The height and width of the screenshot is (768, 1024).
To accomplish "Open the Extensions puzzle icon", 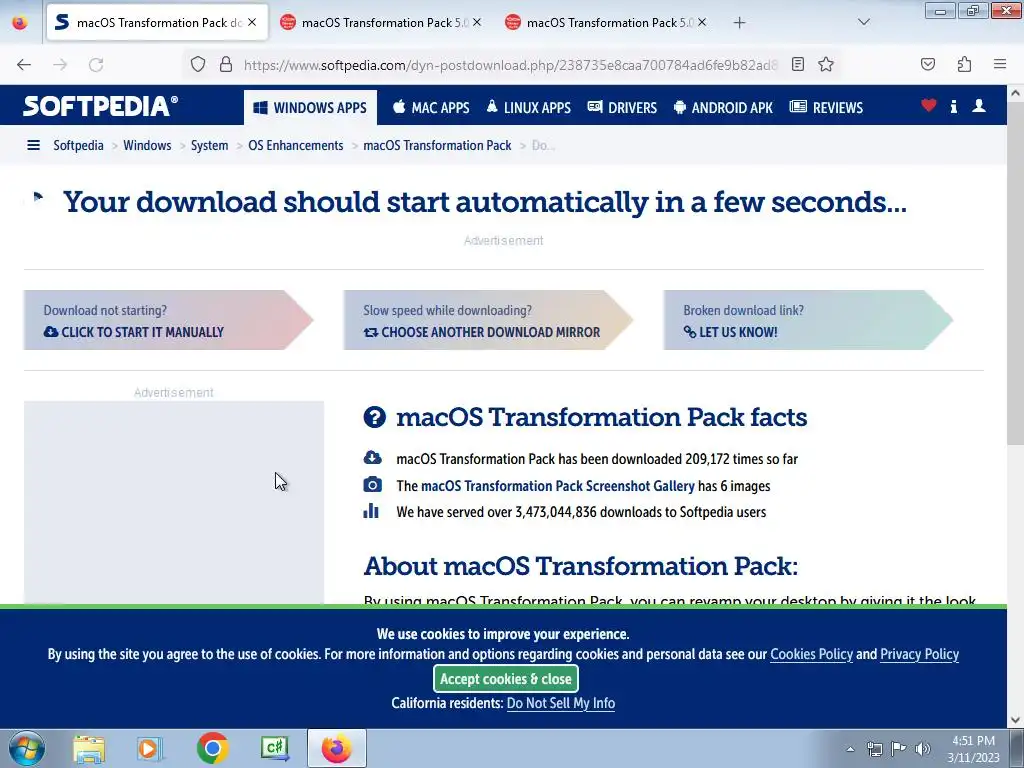I will pos(964,64).
